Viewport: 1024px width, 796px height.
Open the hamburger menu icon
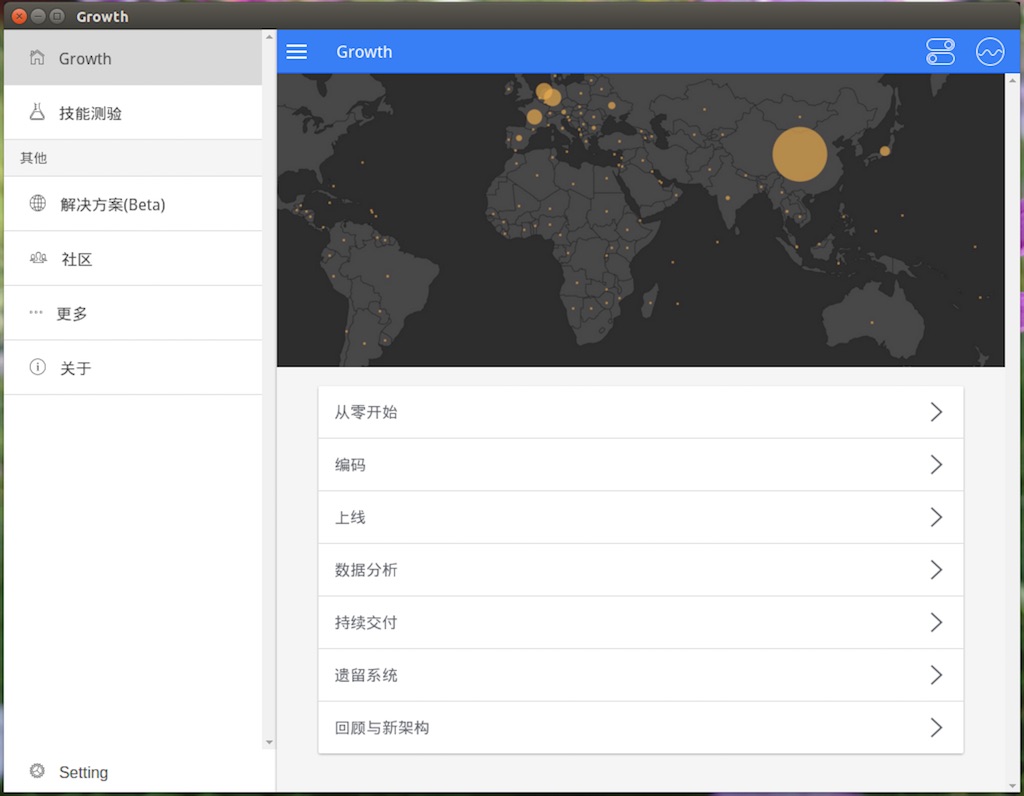pyautogui.click(x=296, y=52)
